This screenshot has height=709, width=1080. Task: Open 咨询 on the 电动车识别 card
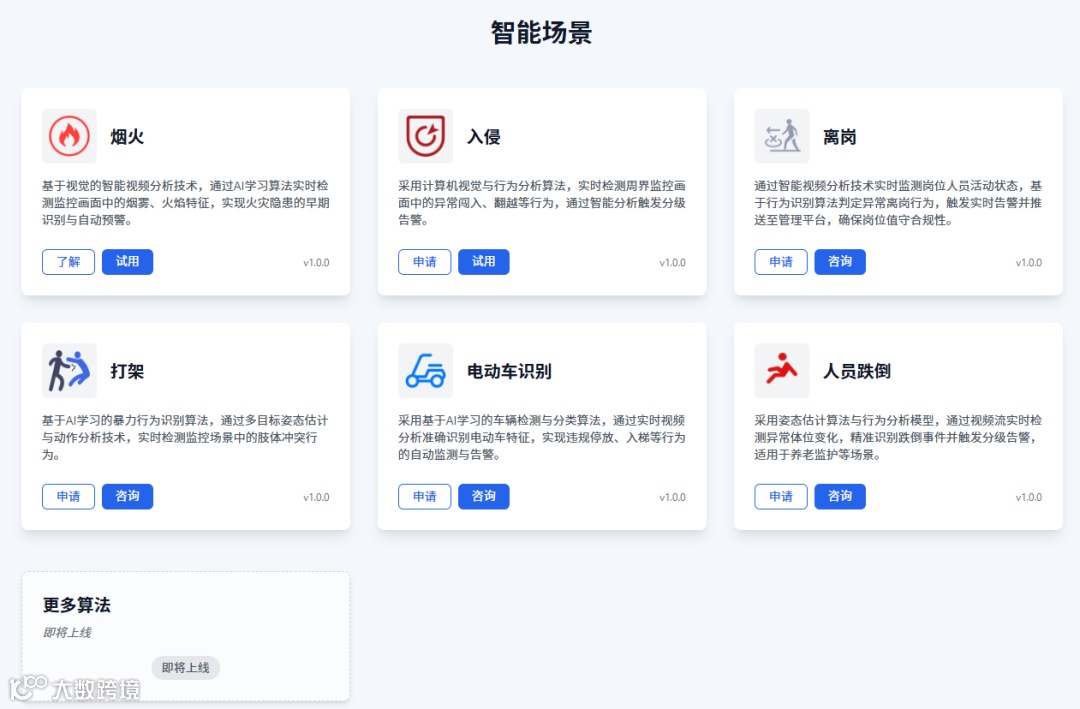(x=484, y=496)
